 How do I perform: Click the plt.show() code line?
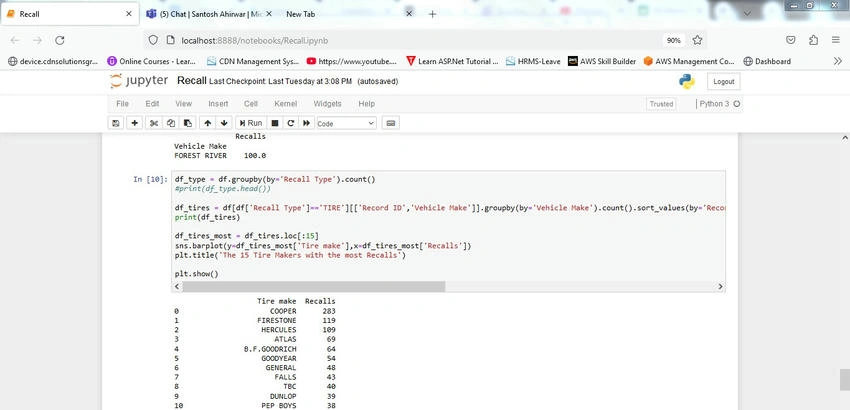coord(196,274)
